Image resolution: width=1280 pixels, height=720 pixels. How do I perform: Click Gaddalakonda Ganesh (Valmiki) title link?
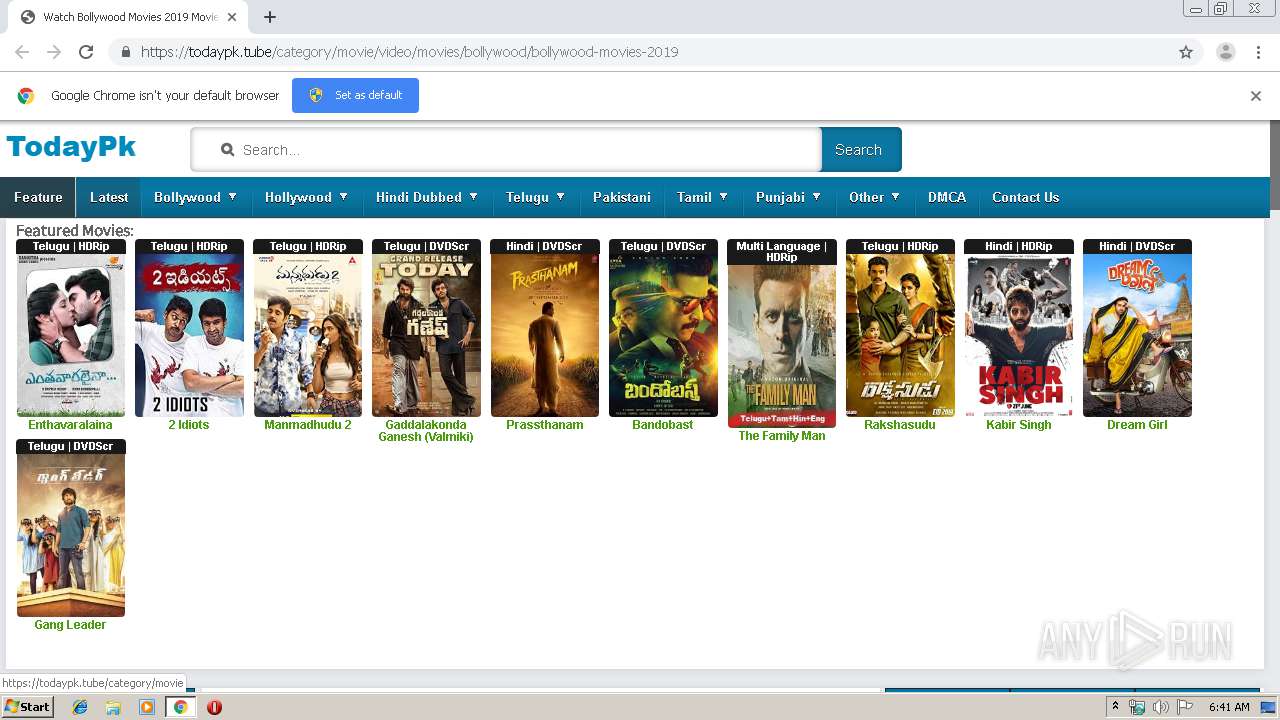[426, 431]
